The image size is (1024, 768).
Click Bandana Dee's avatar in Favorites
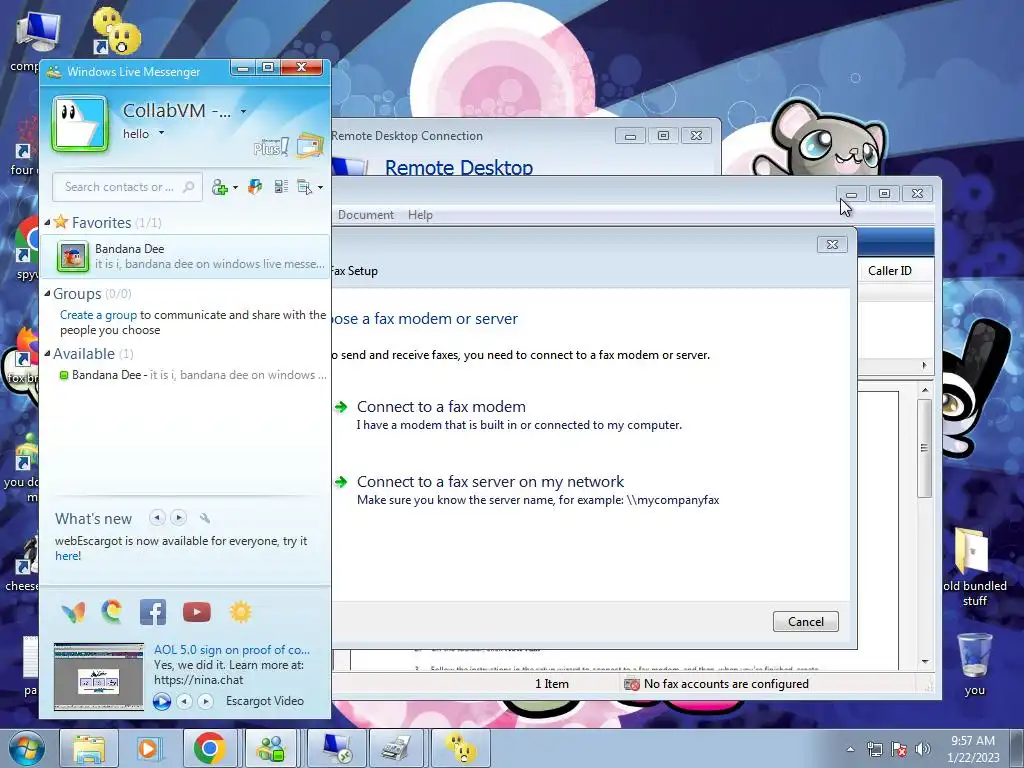pyautogui.click(x=72, y=256)
